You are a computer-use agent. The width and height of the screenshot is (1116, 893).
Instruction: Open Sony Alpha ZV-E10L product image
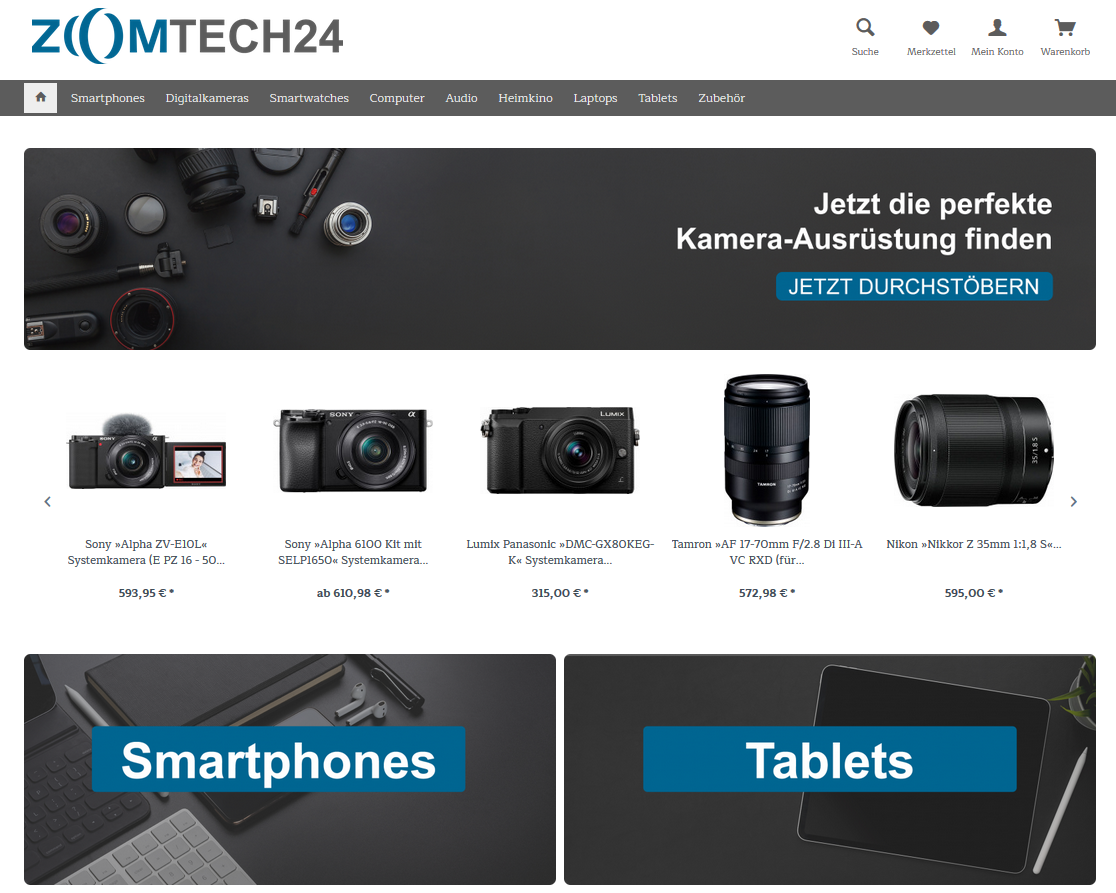147,450
